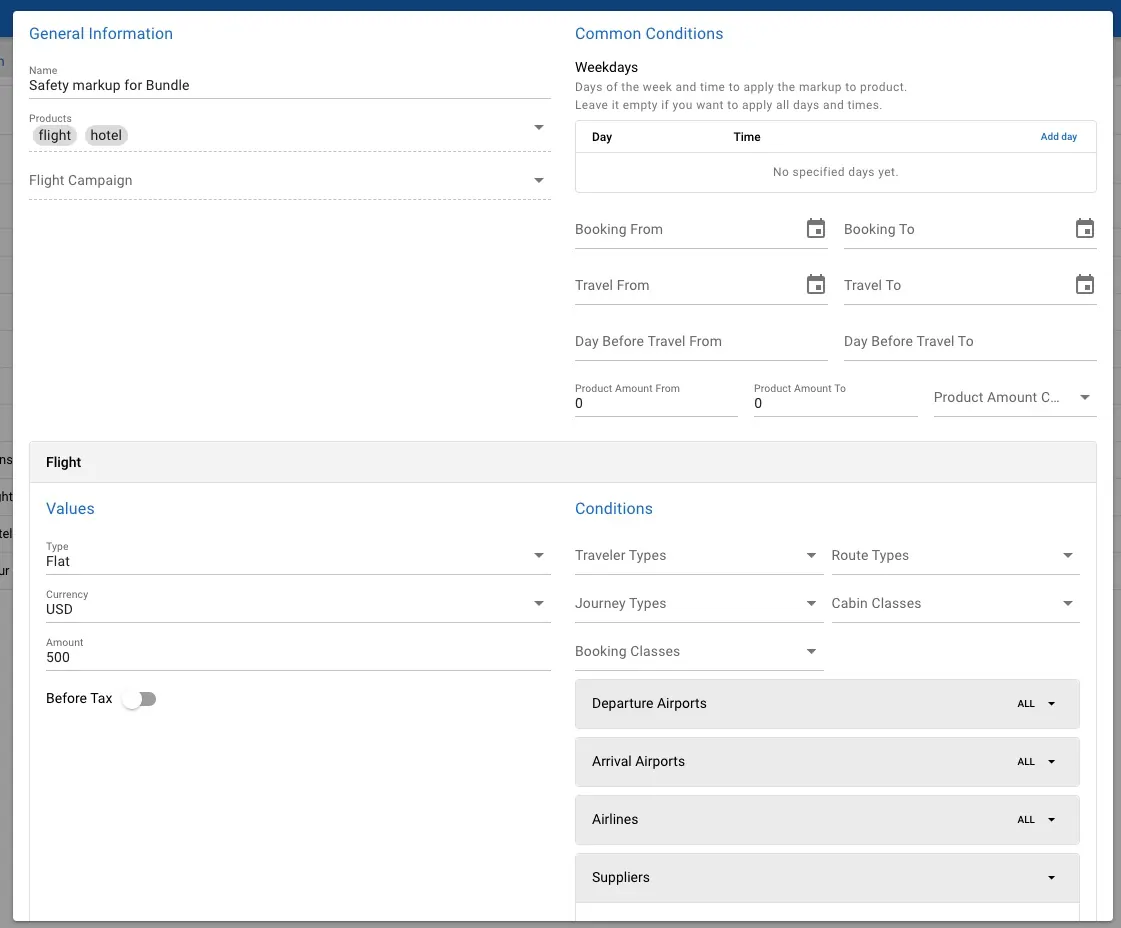
Task: Open the Type dropdown showing Flat
Action: point(298,555)
